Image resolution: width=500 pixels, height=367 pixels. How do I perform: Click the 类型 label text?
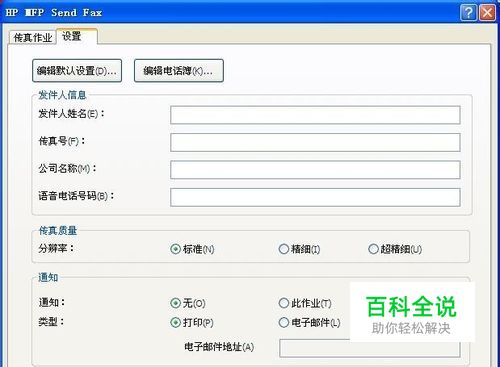pos(51,322)
